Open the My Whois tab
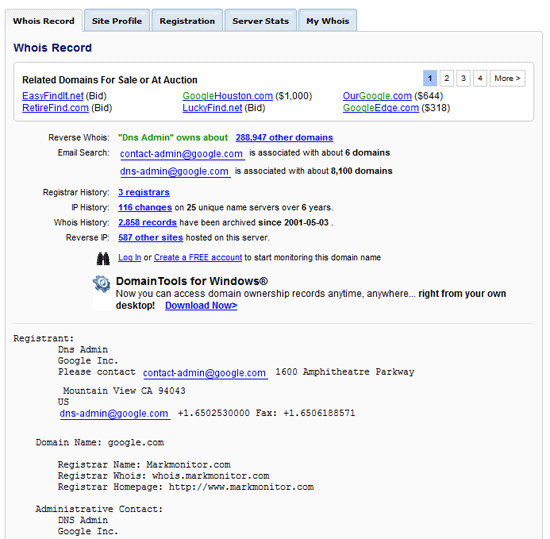The image size is (550, 539). click(328, 21)
